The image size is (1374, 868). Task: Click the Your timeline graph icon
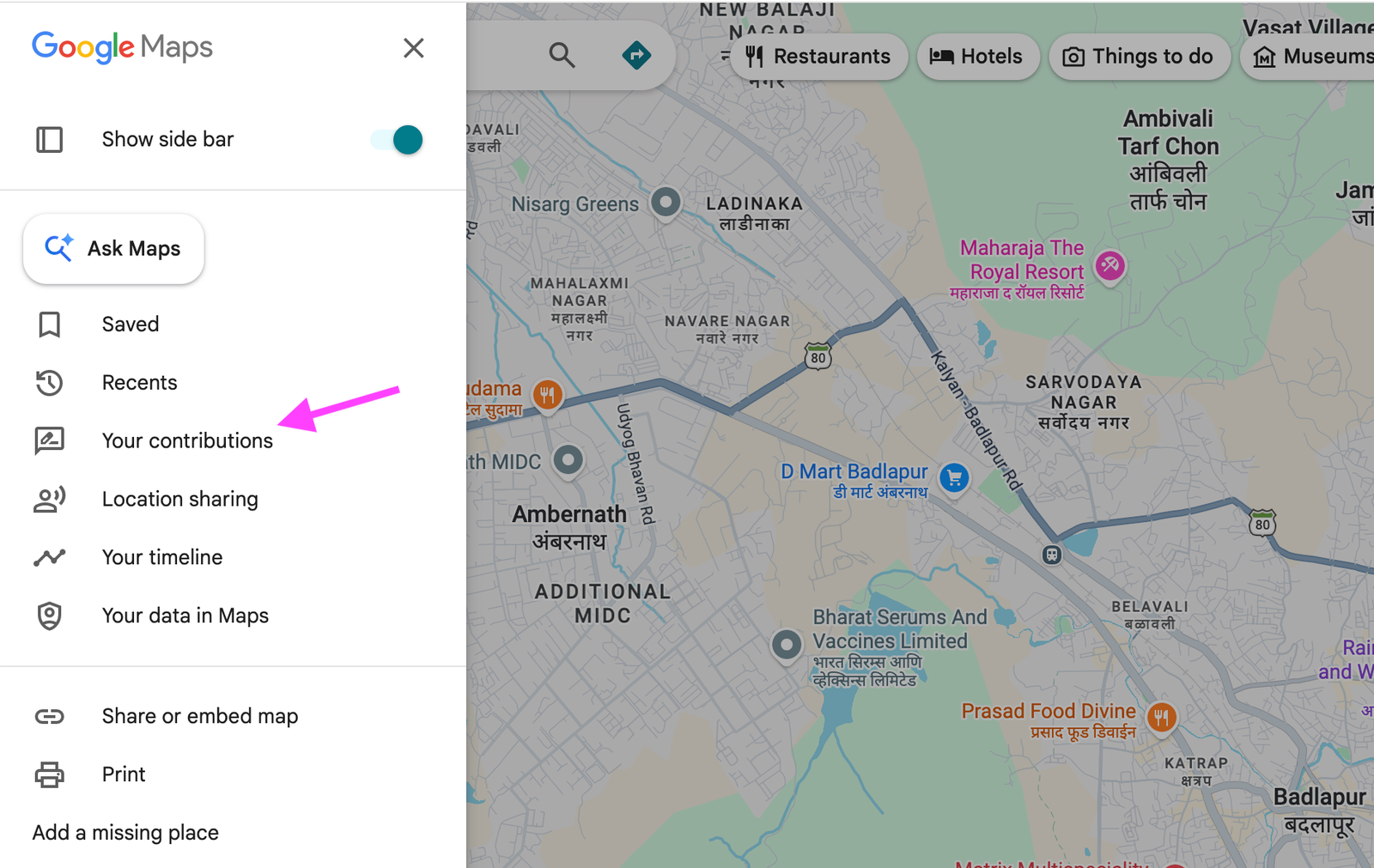click(50, 558)
